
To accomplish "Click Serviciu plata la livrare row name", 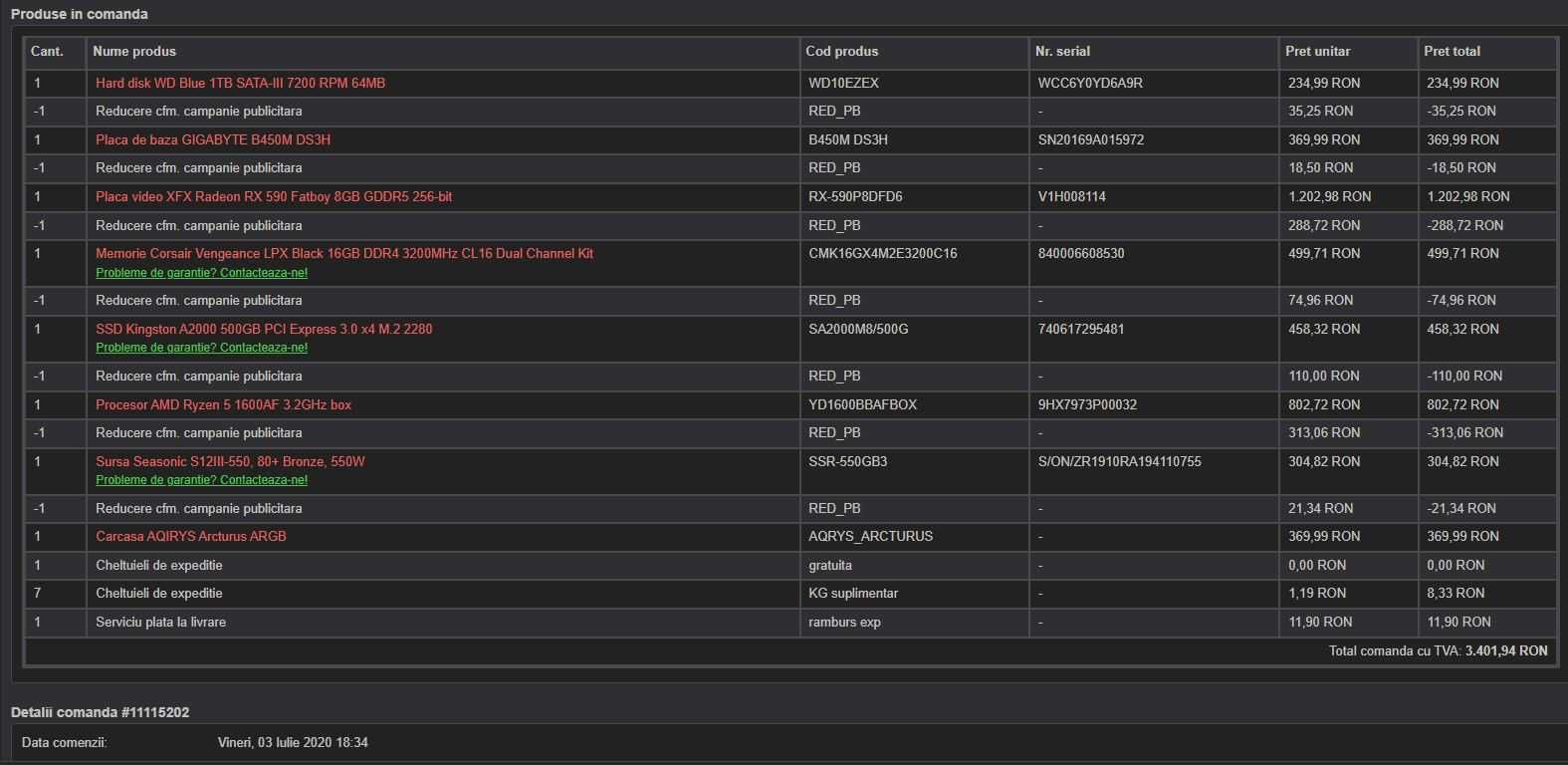I will coord(160,622).
